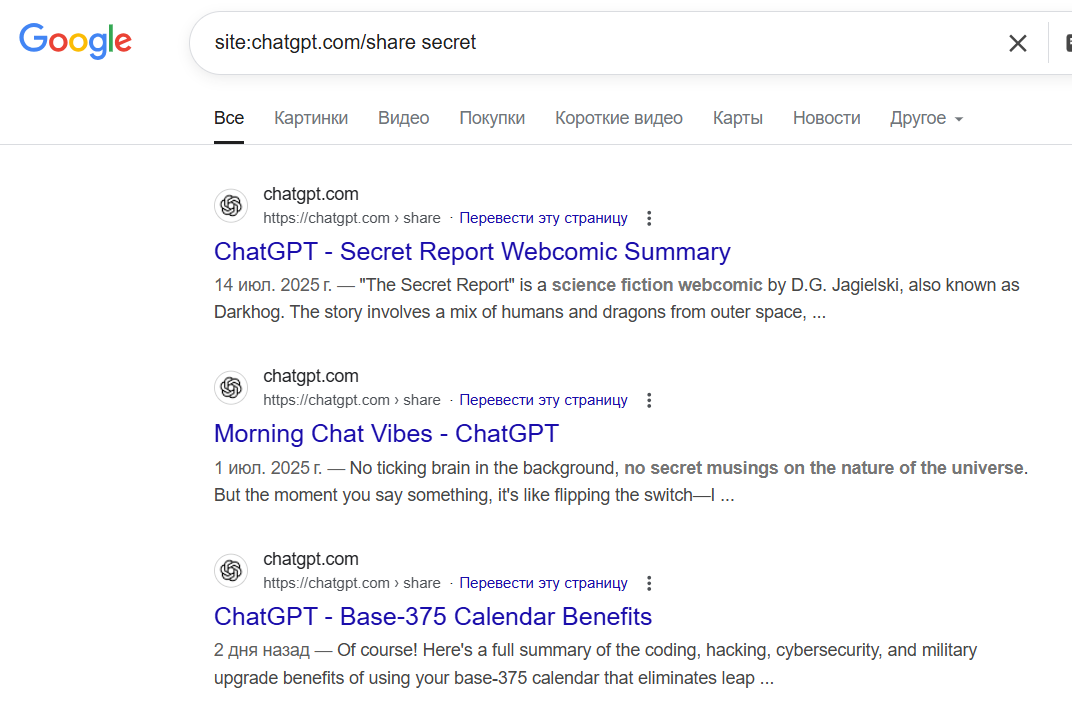Open the Новости tab

826,118
